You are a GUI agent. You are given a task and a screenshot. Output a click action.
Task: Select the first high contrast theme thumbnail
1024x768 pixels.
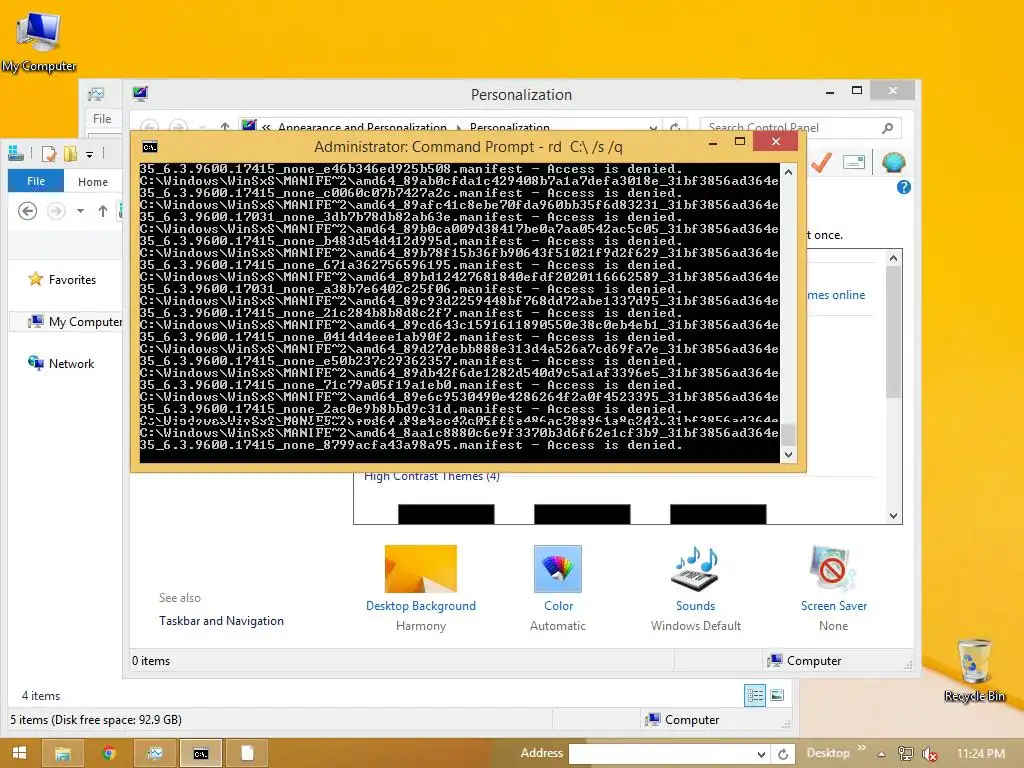pos(446,514)
